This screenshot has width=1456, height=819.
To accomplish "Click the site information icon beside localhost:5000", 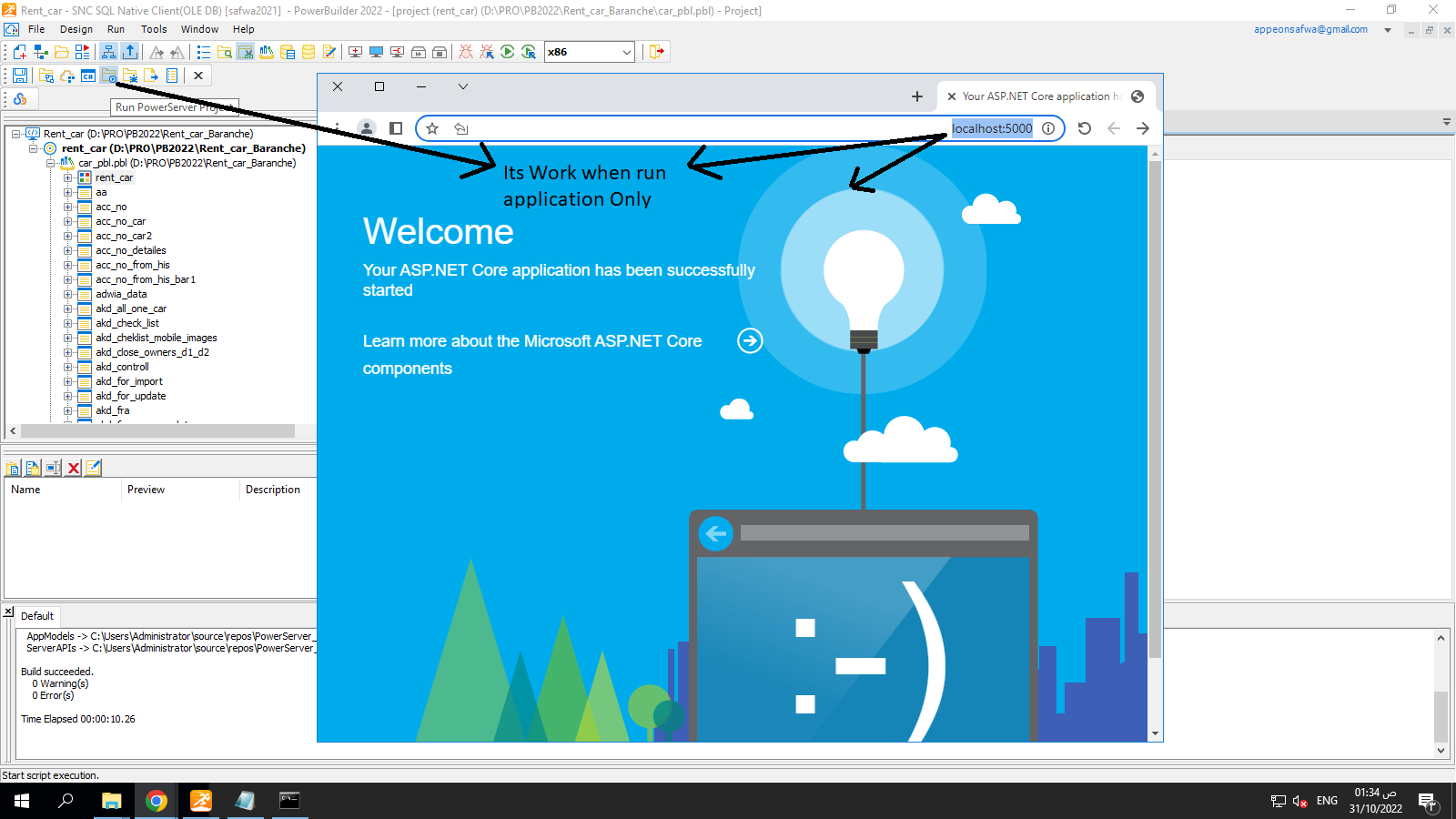I will pos(1048,128).
